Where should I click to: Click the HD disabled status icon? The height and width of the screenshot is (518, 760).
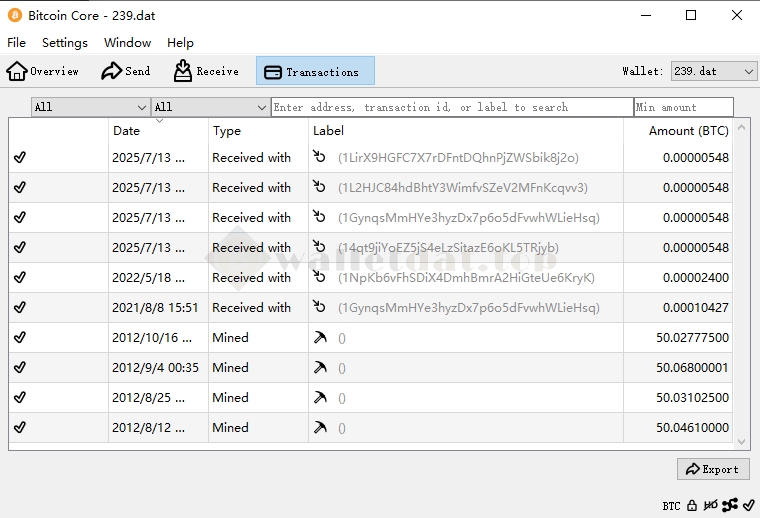(x=710, y=506)
